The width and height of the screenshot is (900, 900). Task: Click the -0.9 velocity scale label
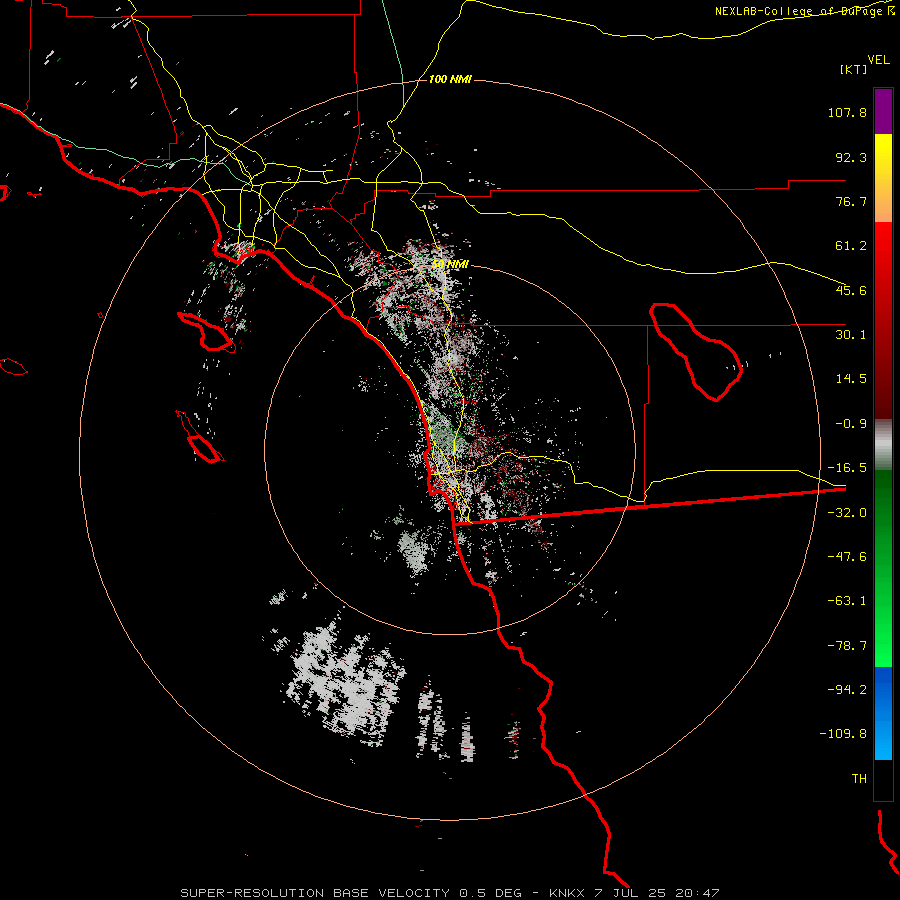coord(851,424)
